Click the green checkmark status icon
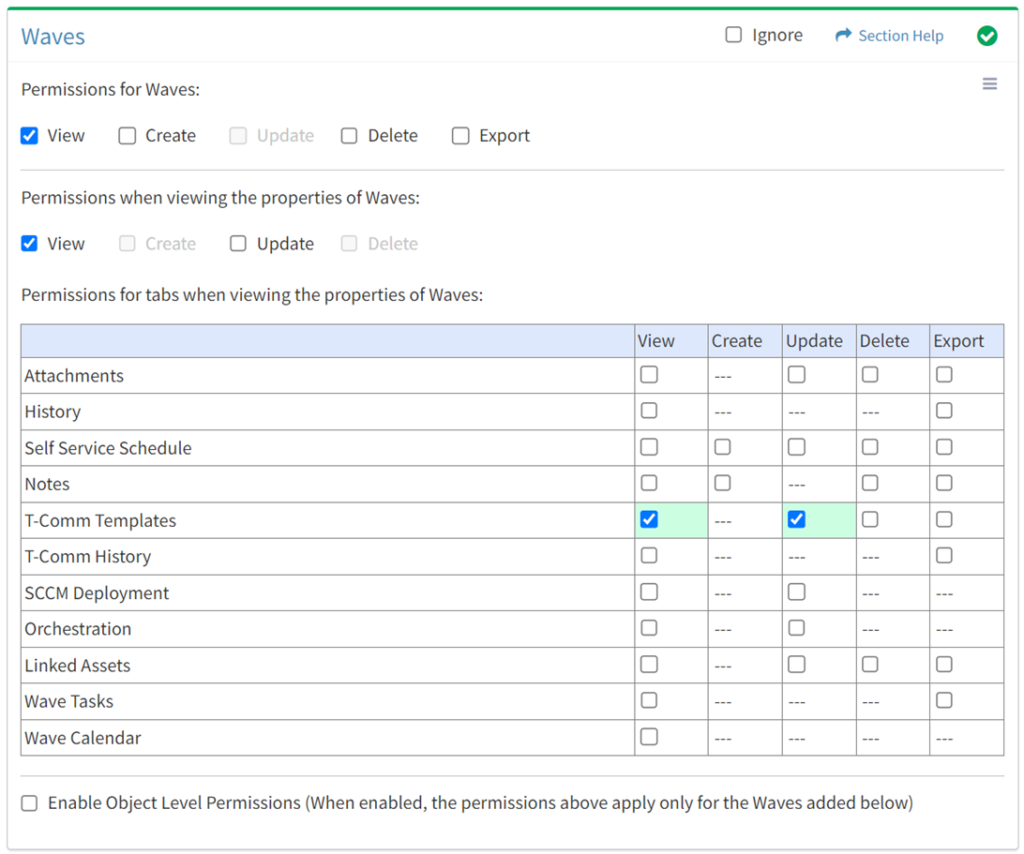Image resolution: width=1024 pixels, height=854 pixels. point(987,36)
